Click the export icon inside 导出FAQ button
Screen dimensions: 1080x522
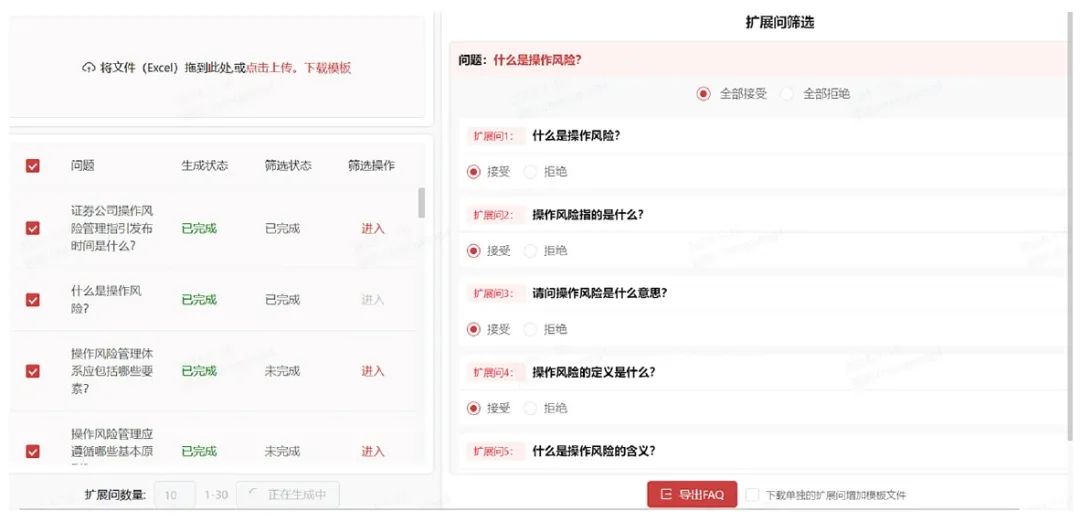point(665,494)
